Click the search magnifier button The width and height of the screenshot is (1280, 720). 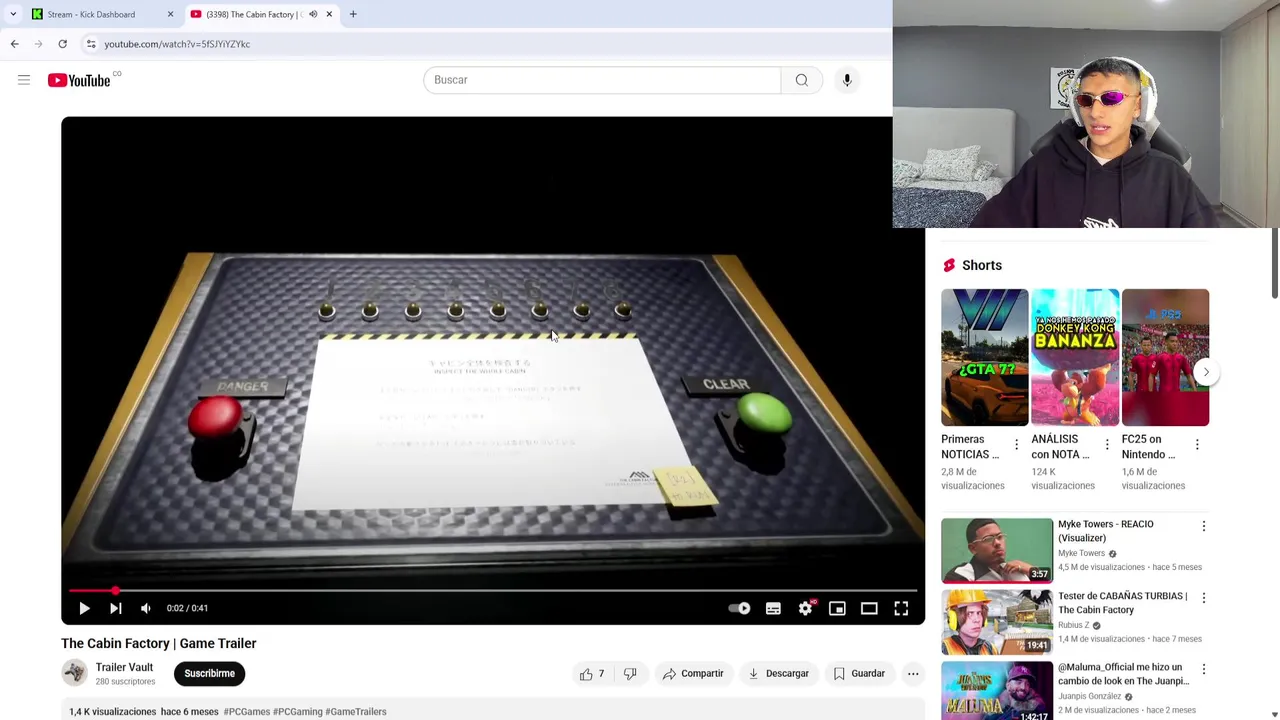click(x=802, y=80)
